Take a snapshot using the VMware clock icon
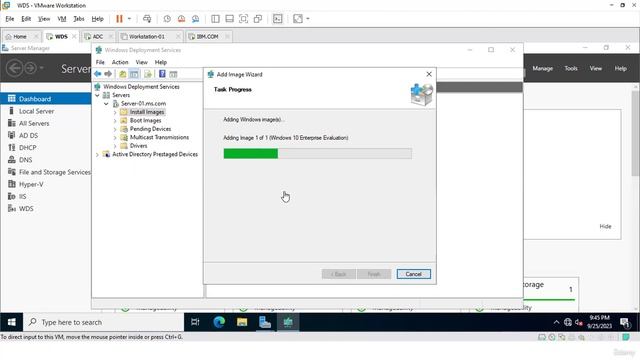This screenshot has height=360, width=640. coord(167,19)
